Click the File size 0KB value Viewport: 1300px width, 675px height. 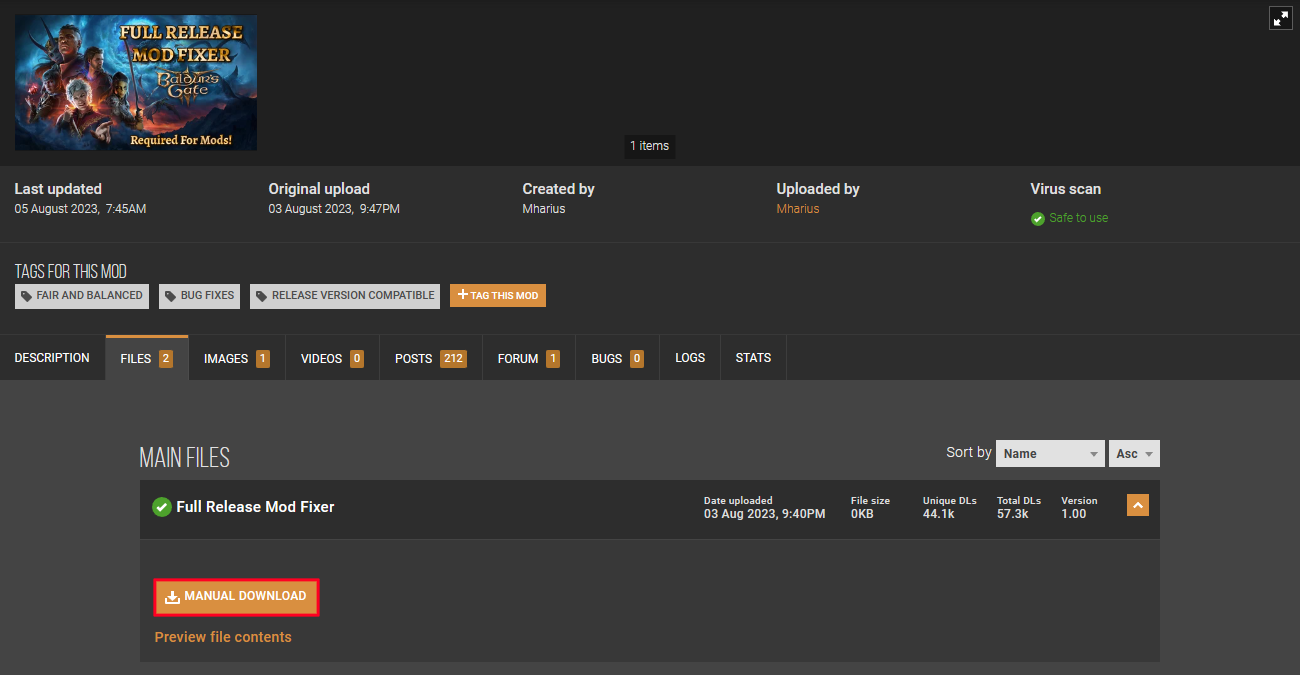pyautogui.click(x=862, y=514)
